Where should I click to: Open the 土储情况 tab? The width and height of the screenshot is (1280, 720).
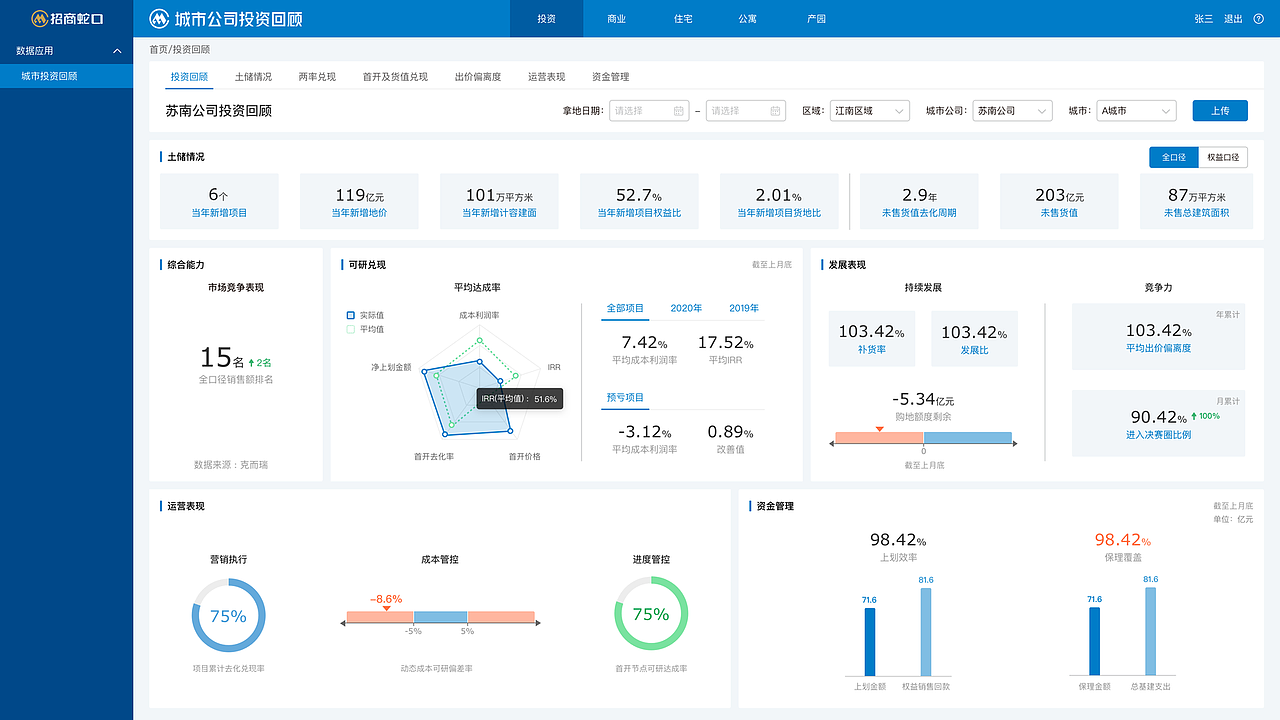click(x=253, y=77)
